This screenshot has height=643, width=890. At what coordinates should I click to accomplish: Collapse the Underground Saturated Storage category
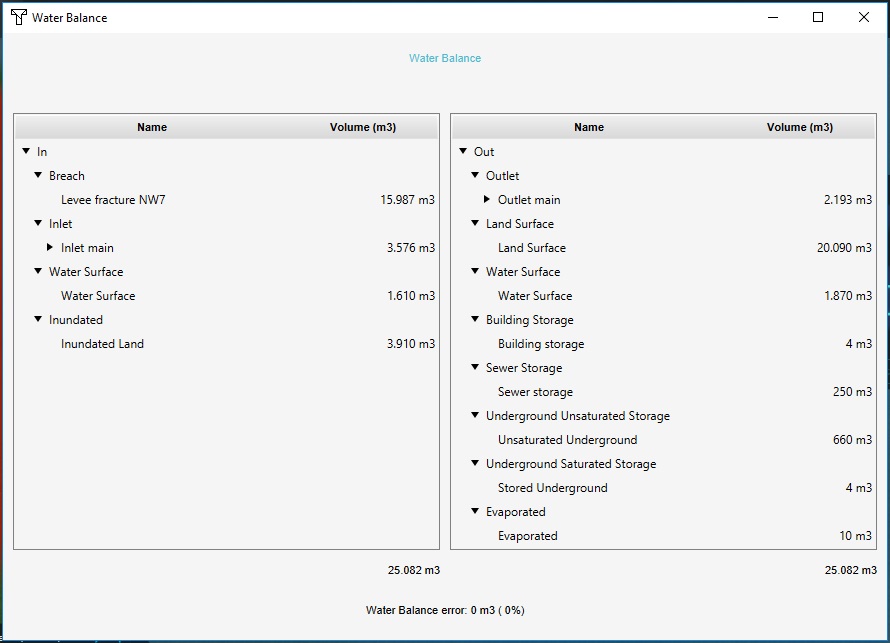(475, 464)
